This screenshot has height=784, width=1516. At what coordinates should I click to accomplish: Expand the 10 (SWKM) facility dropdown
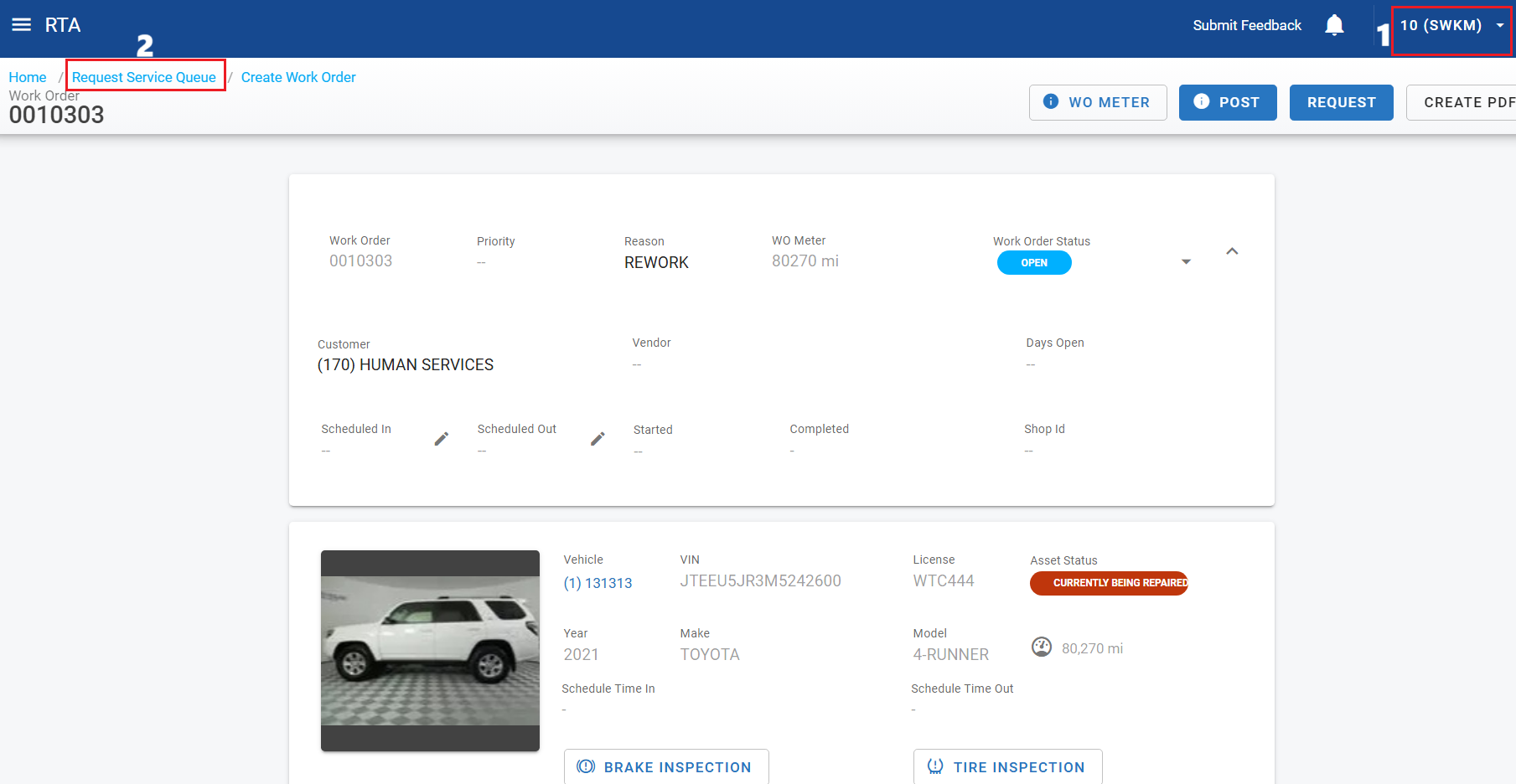point(1451,26)
